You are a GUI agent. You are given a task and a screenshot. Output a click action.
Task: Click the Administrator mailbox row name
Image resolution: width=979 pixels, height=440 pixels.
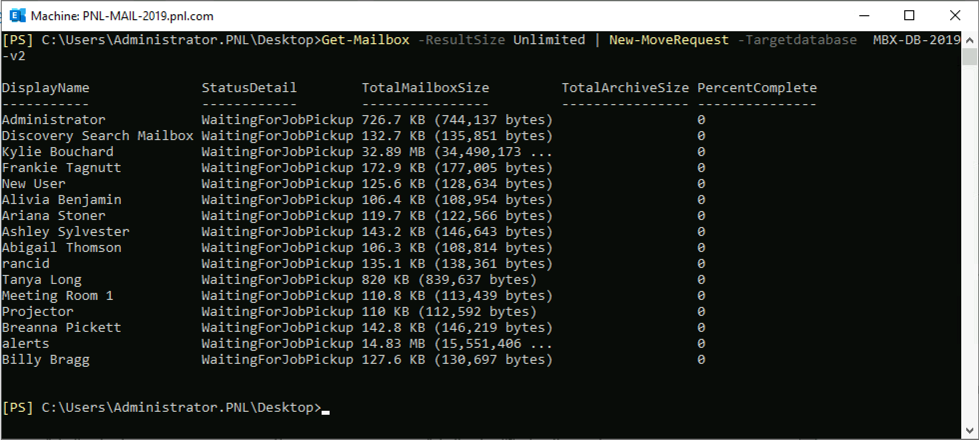53,120
